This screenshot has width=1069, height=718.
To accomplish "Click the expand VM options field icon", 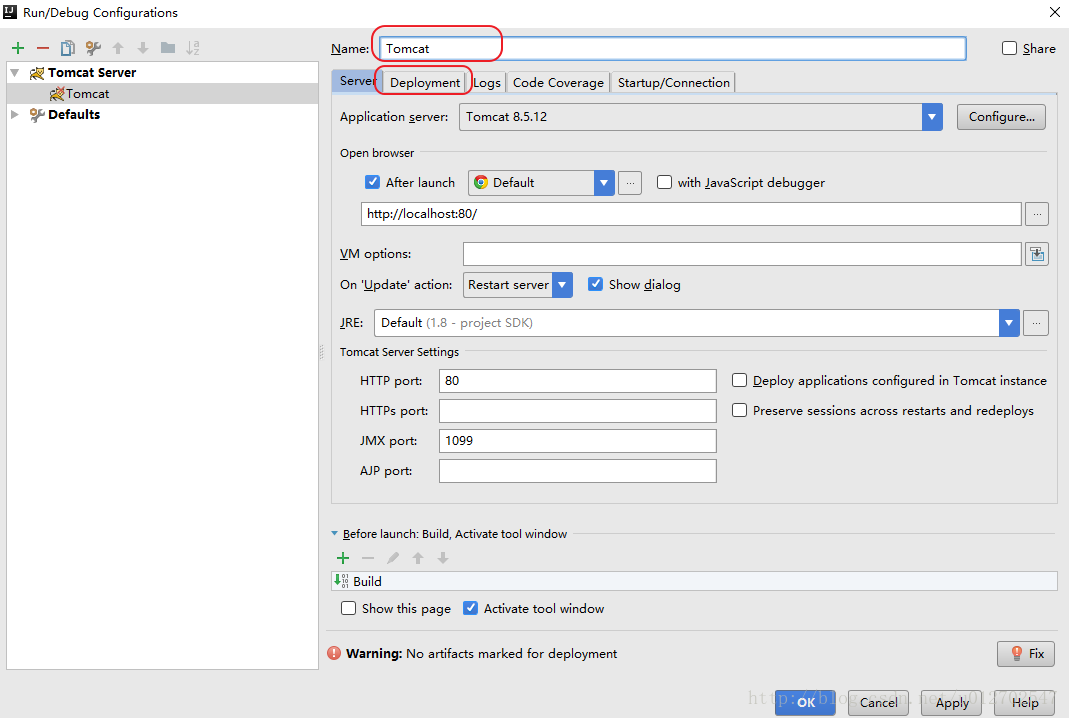I will (1037, 254).
